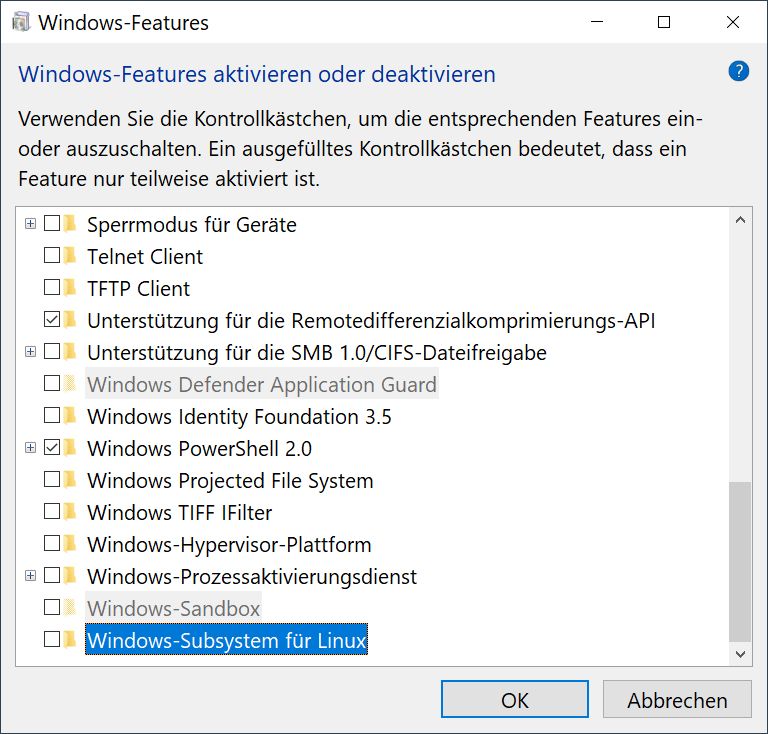Image resolution: width=768 pixels, height=734 pixels.
Task: Click the Windows-Sandbox checkbox
Action: point(52,607)
